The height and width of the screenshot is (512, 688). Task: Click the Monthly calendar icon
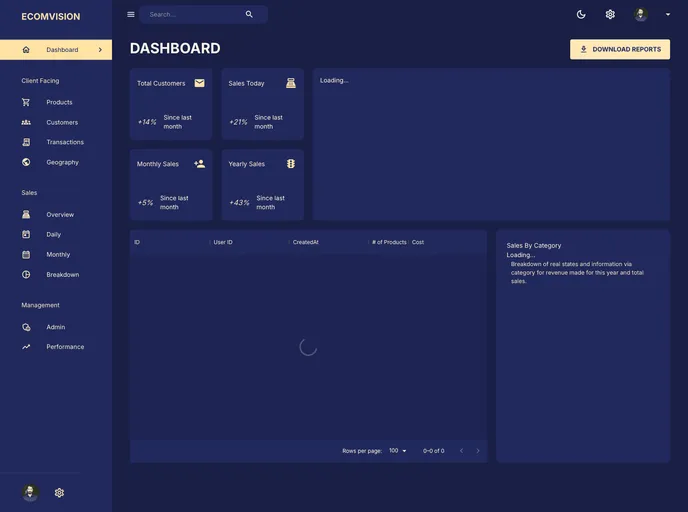tap(26, 254)
